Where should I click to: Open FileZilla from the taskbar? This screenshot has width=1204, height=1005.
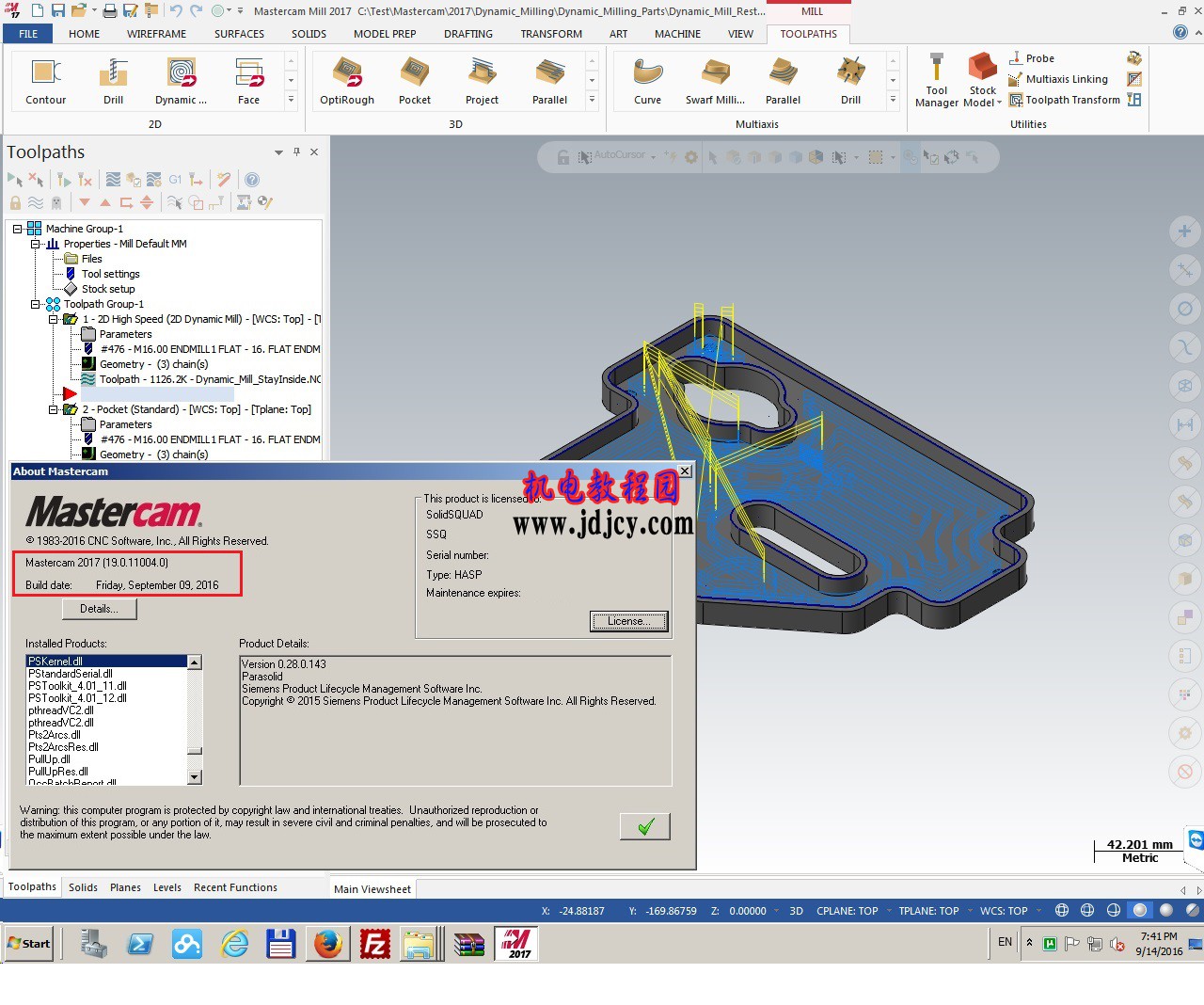point(374,944)
